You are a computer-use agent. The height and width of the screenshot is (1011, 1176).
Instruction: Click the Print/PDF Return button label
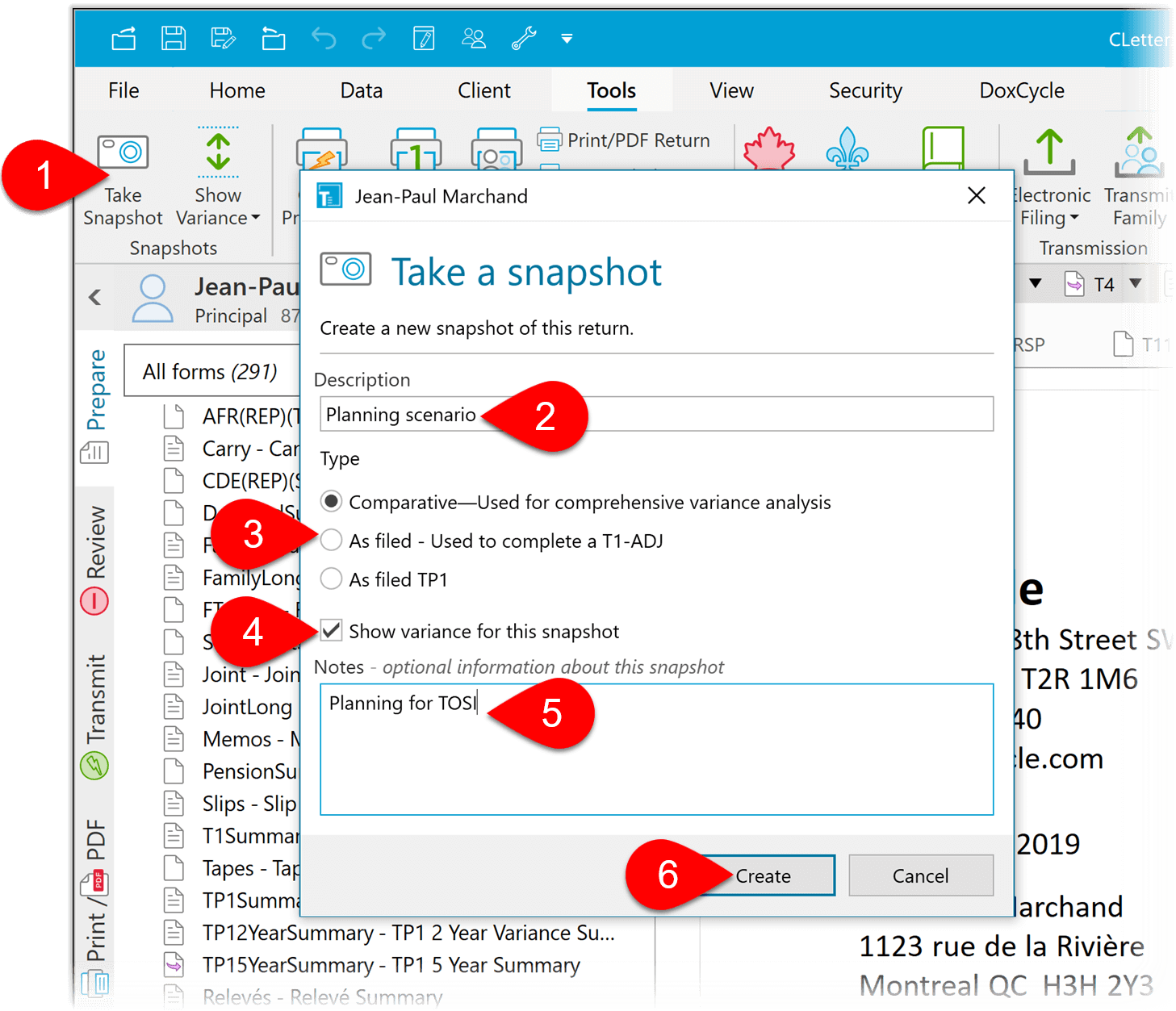click(638, 140)
